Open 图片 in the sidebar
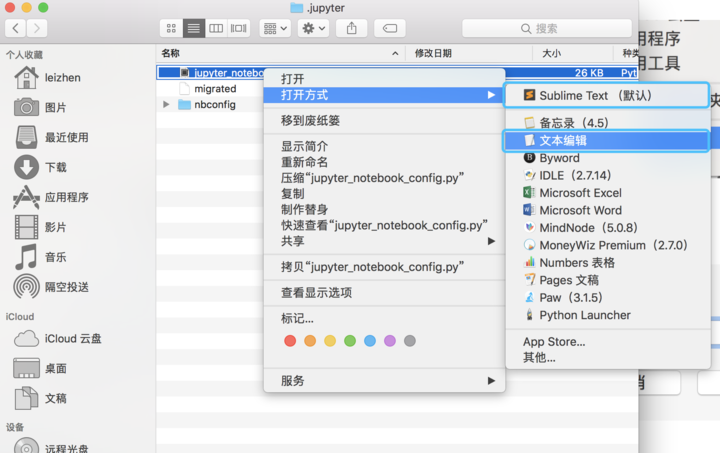This screenshot has height=453, width=720. tap(40, 107)
